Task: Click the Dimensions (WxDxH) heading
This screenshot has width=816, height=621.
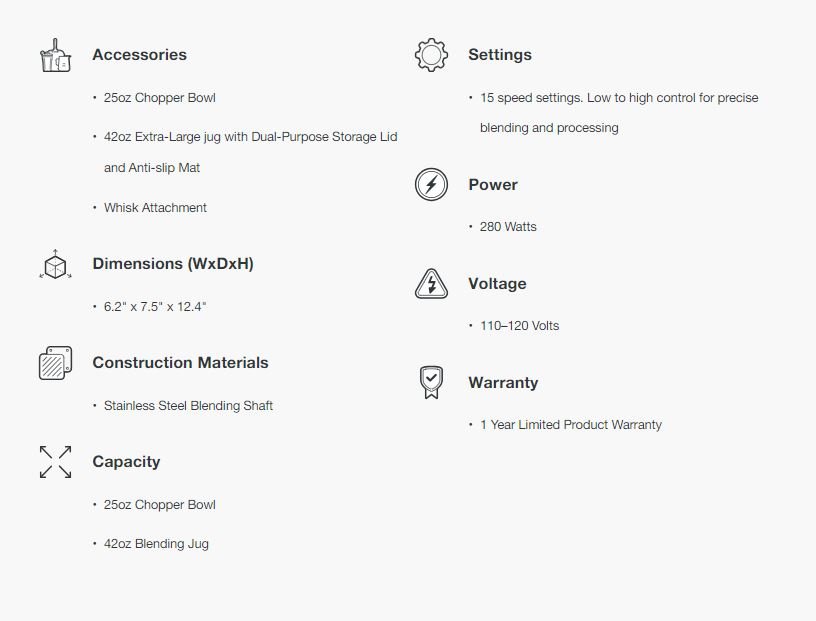Action: [x=172, y=264]
